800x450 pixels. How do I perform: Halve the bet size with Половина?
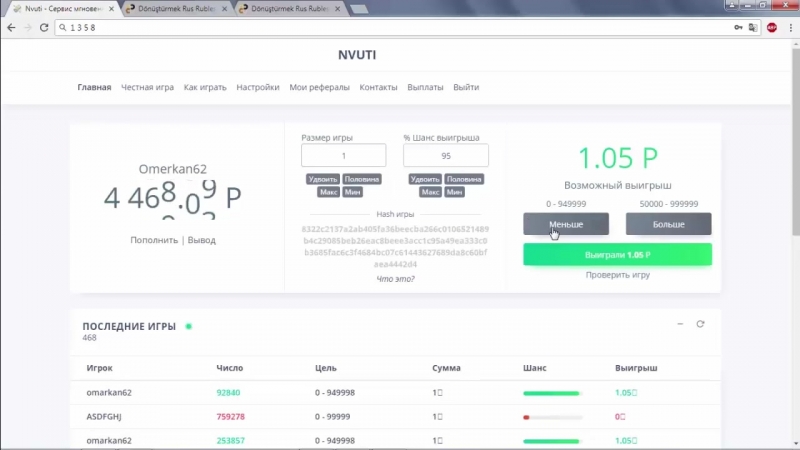pyautogui.click(x=362, y=179)
